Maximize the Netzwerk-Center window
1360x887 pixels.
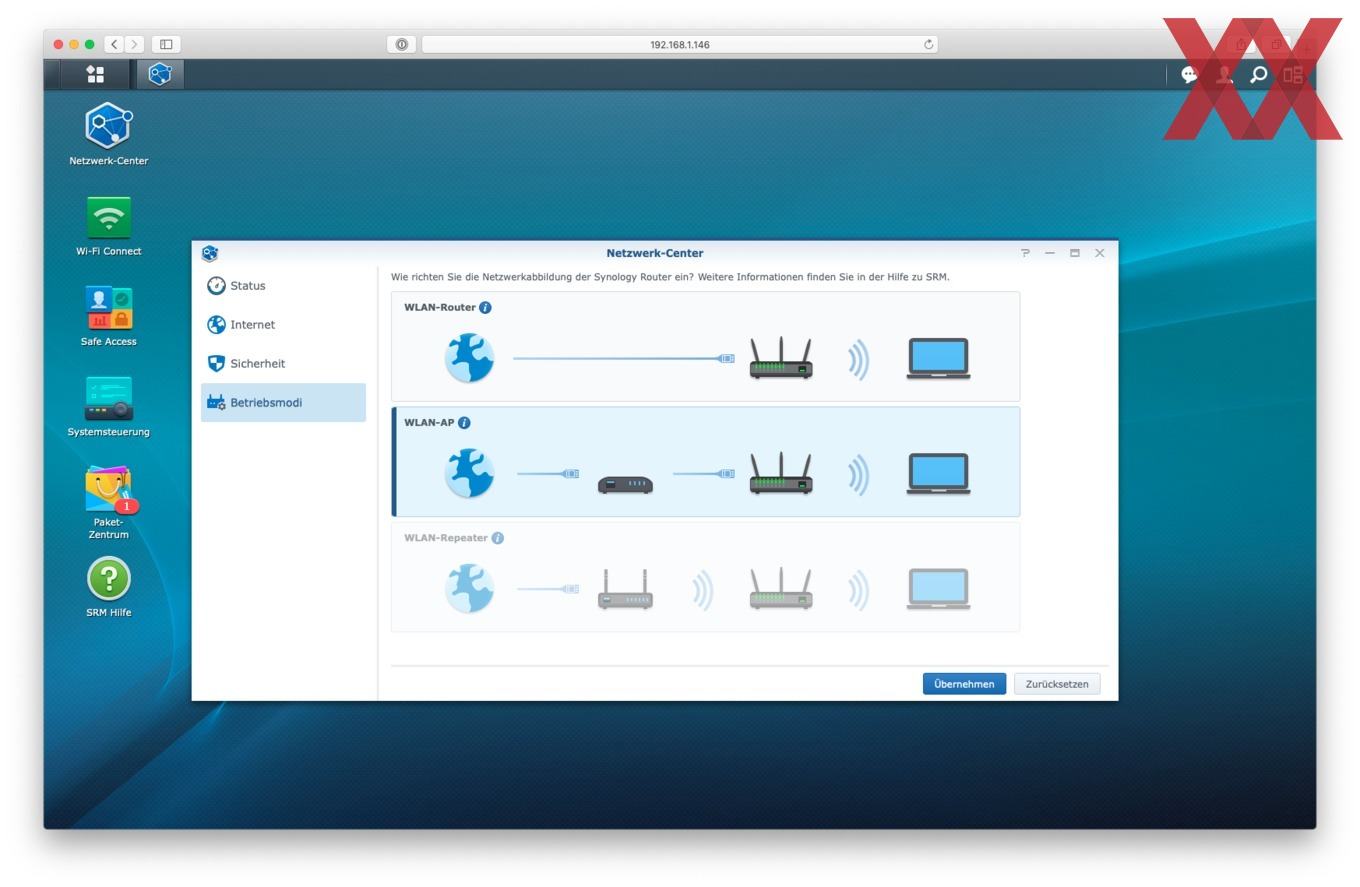pyautogui.click(x=1075, y=253)
